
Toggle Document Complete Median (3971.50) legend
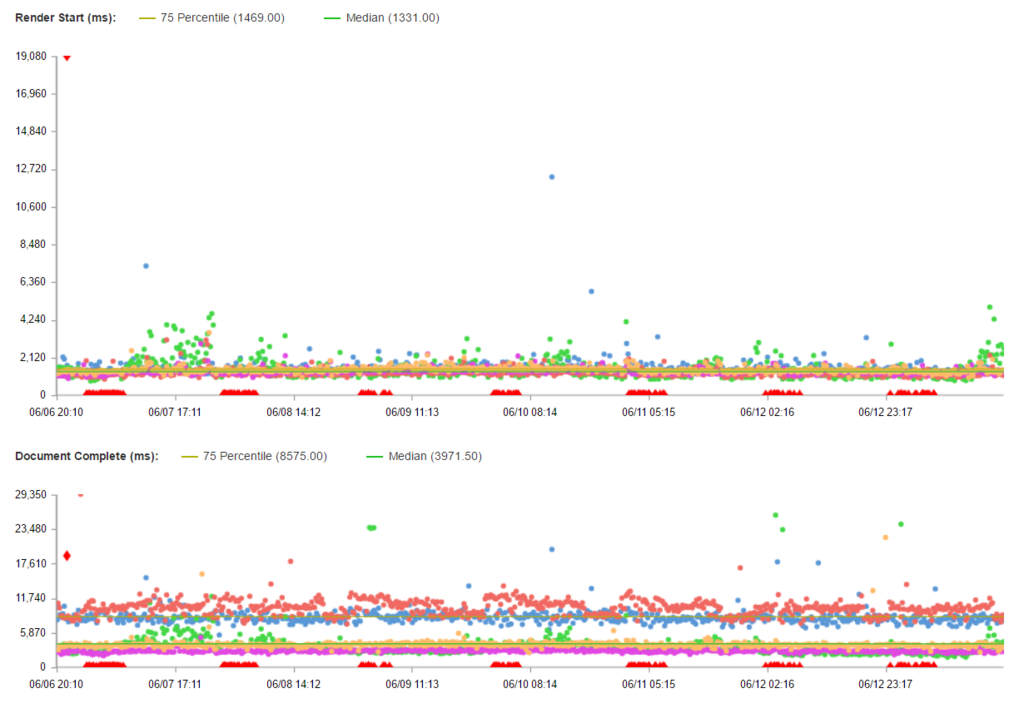[x=424, y=456]
